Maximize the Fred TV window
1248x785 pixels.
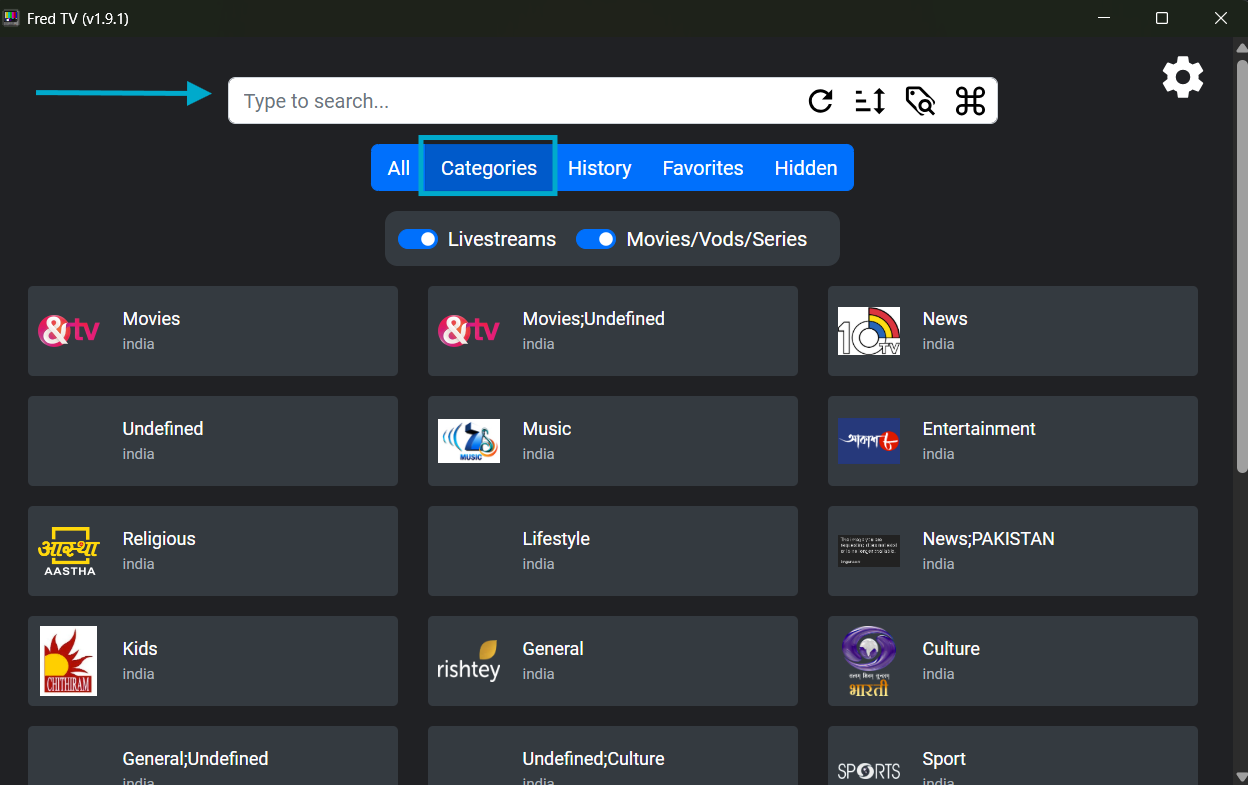tap(1162, 18)
